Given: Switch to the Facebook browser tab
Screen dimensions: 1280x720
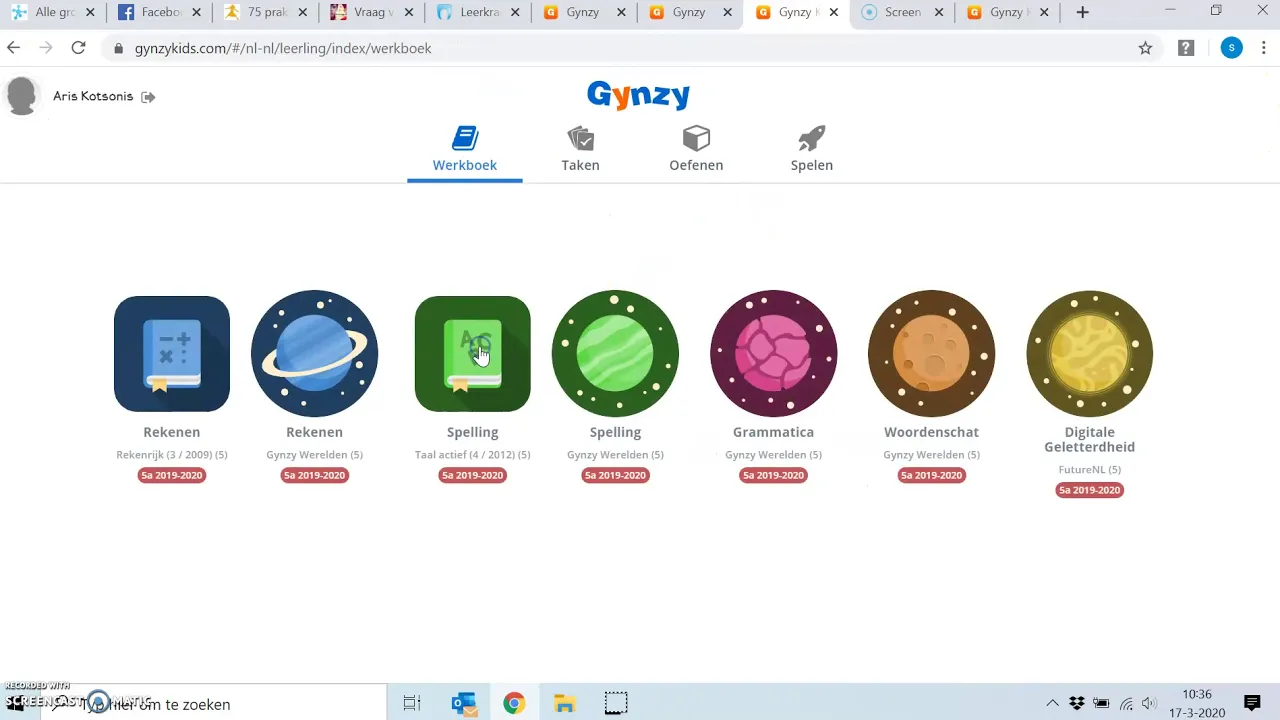Looking at the screenshot, I should 158,13.
